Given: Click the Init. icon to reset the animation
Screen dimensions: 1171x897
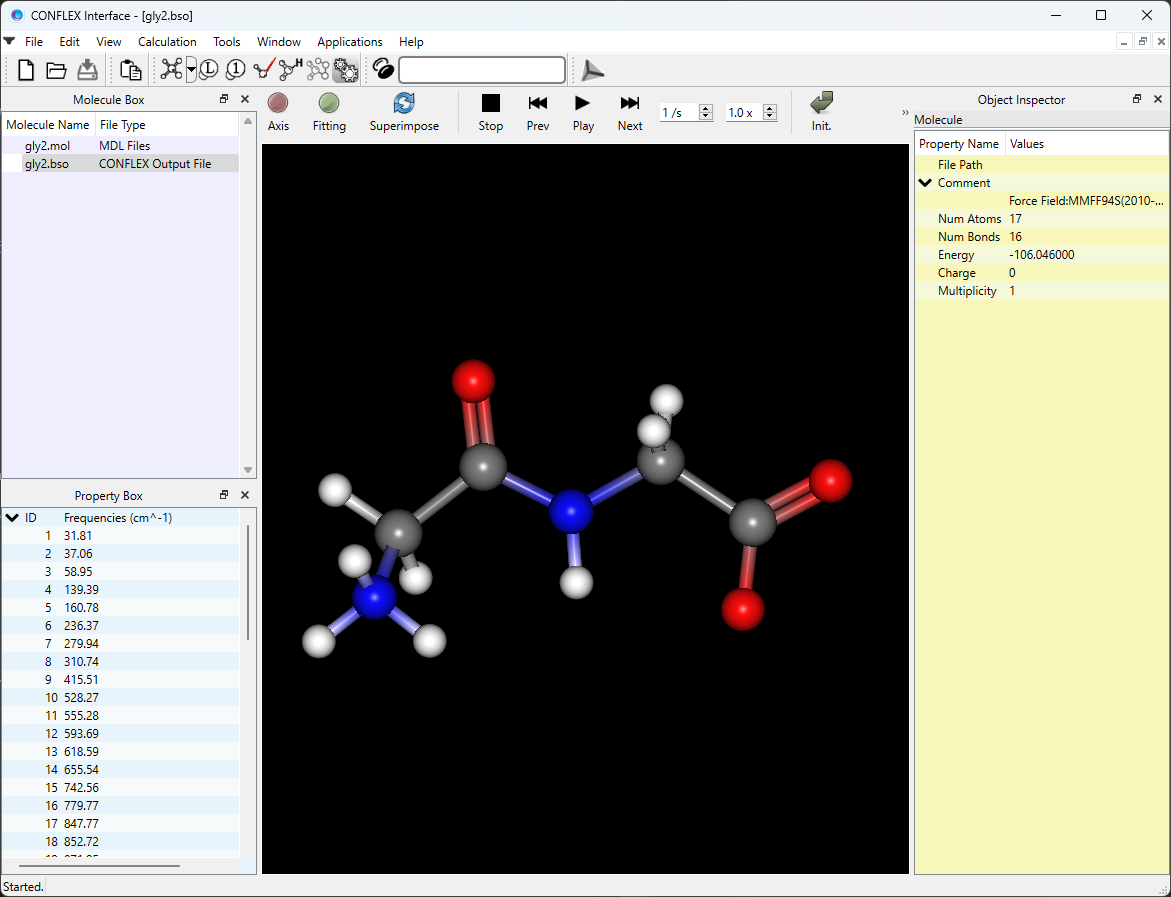Looking at the screenshot, I should pyautogui.click(x=820, y=110).
